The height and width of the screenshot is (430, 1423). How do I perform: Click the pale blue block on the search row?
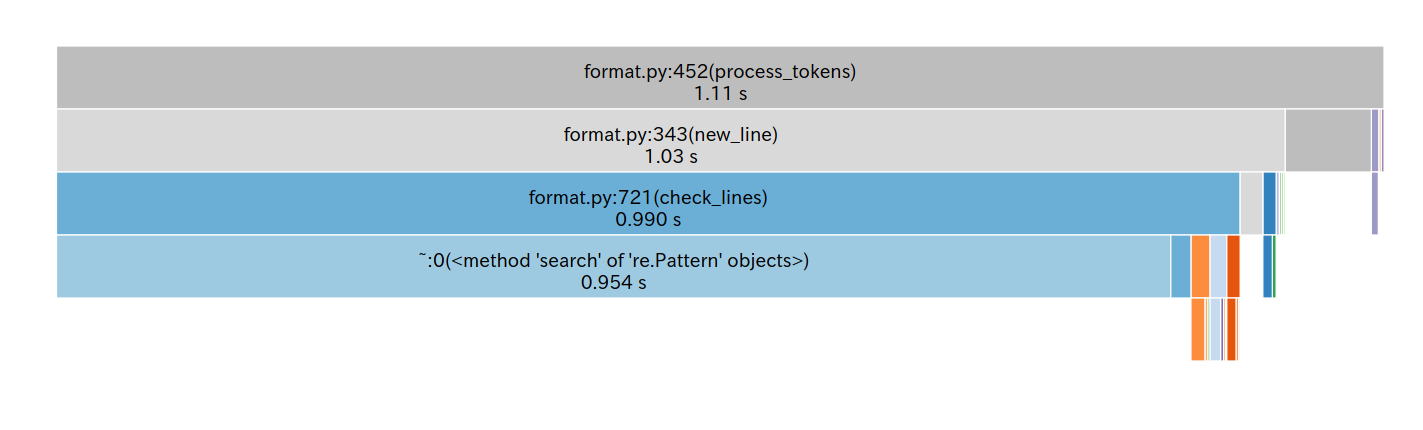(x=1218, y=266)
